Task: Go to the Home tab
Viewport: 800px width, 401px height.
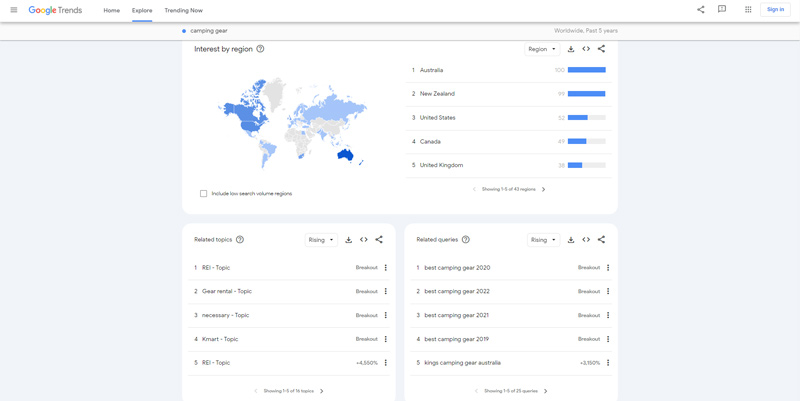Action: coord(112,10)
